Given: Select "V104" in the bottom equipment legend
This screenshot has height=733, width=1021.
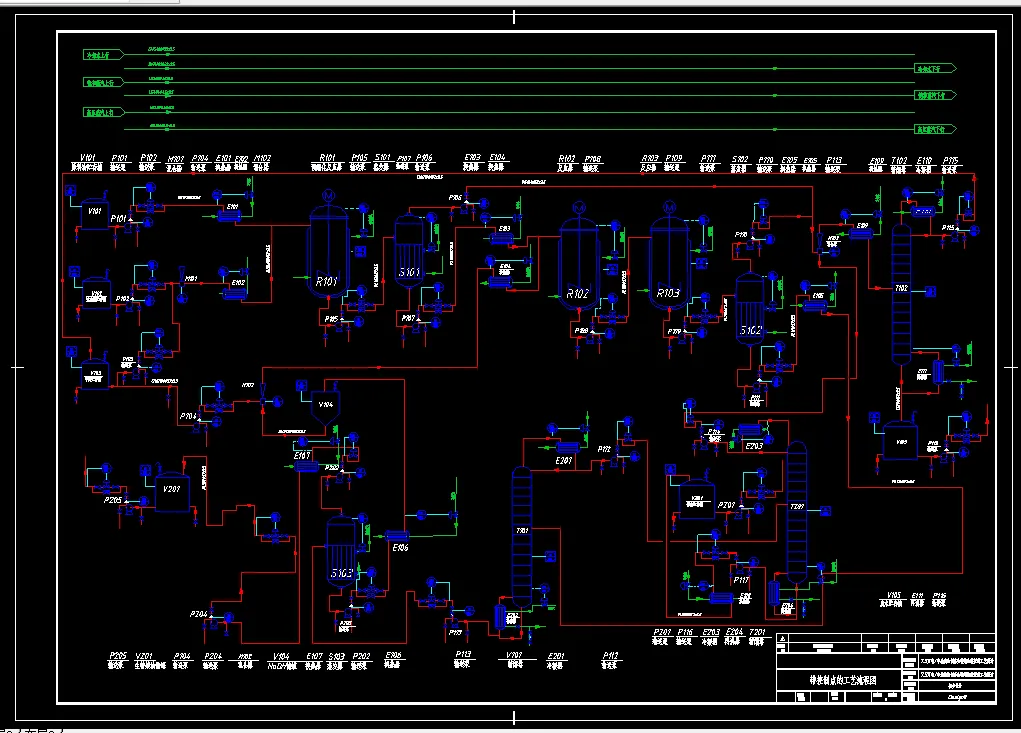Looking at the screenshot, I should 281,656.
